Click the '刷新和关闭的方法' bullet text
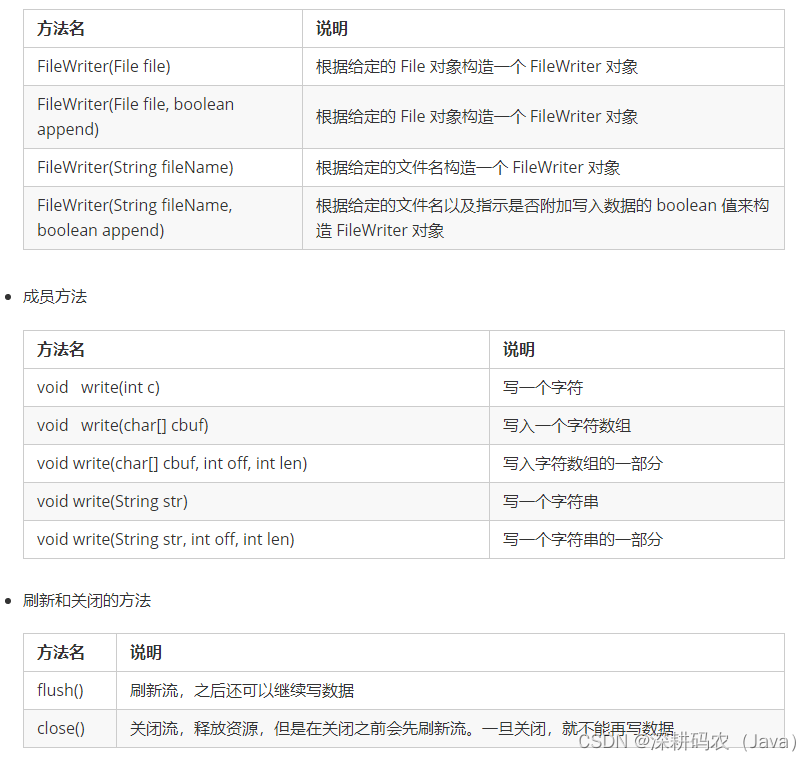 click(87, 600)
